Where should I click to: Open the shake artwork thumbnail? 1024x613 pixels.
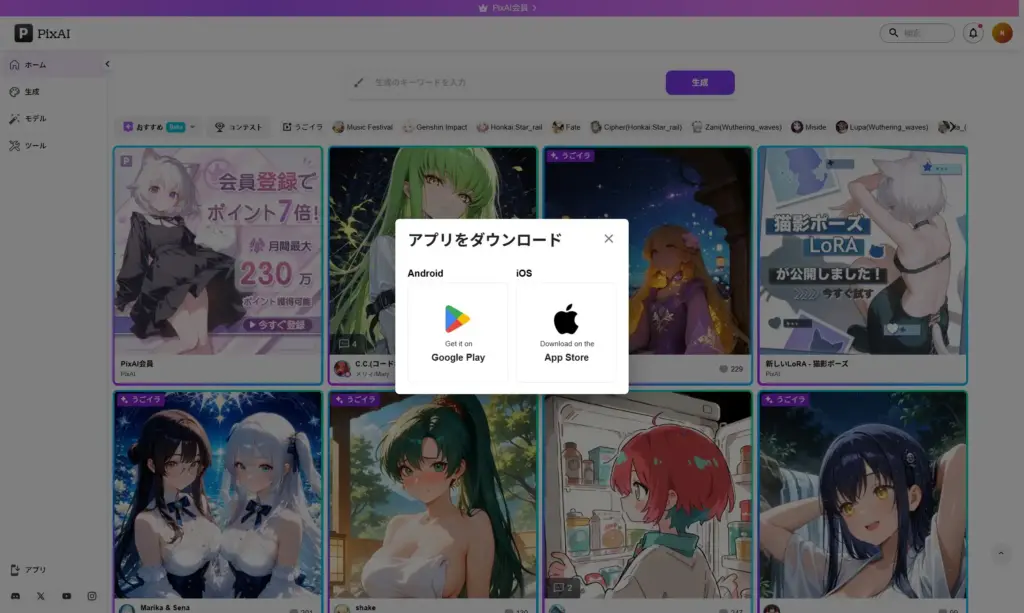pyautogui.click(x=432, y=495)
